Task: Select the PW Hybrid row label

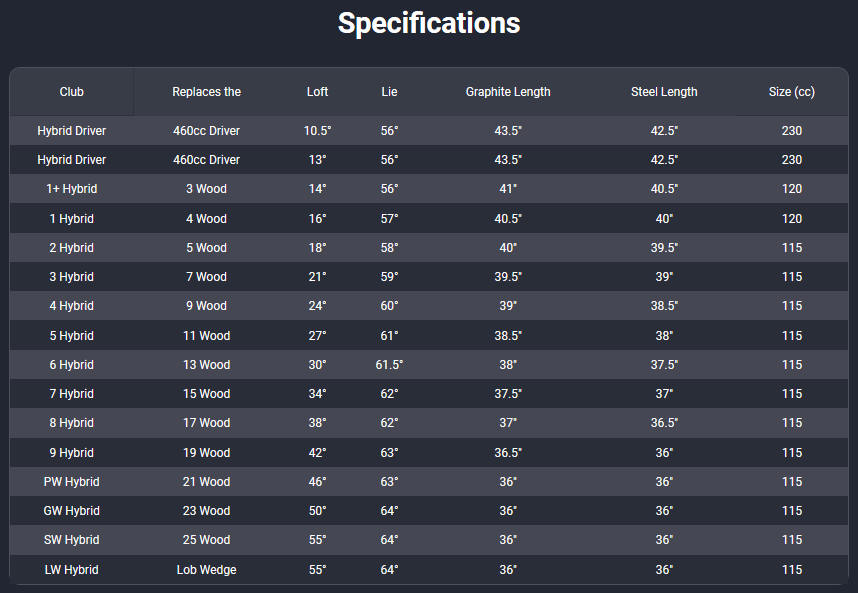Action: click(71, 482)
